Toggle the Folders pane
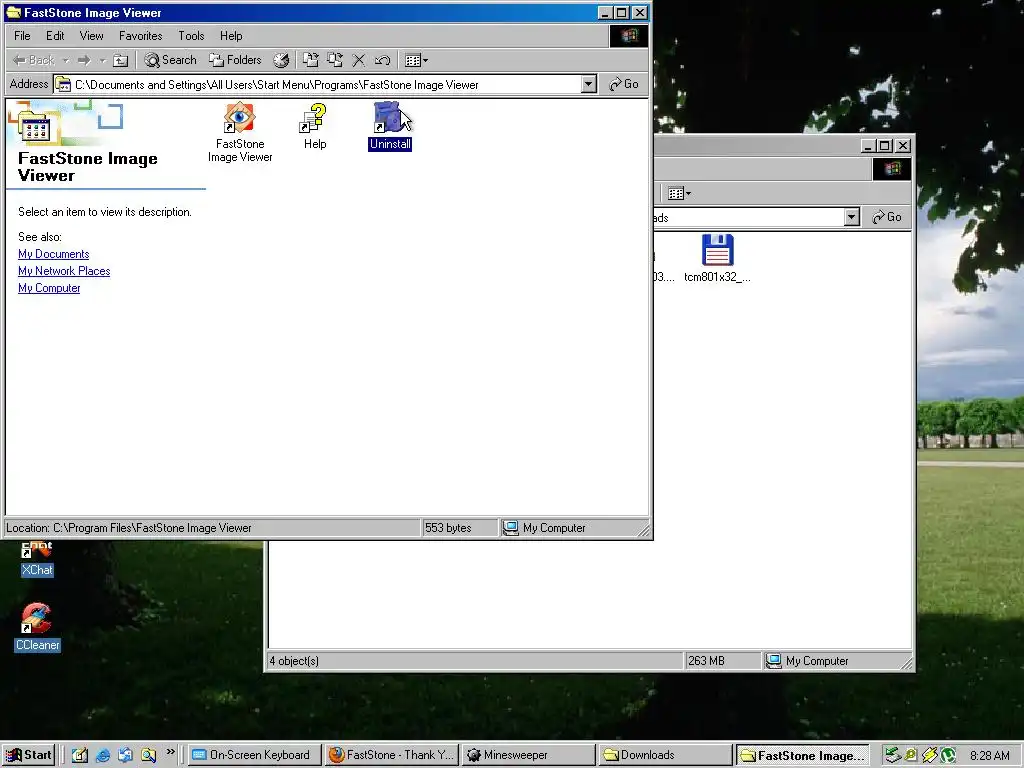 click(x=235, y=60)
